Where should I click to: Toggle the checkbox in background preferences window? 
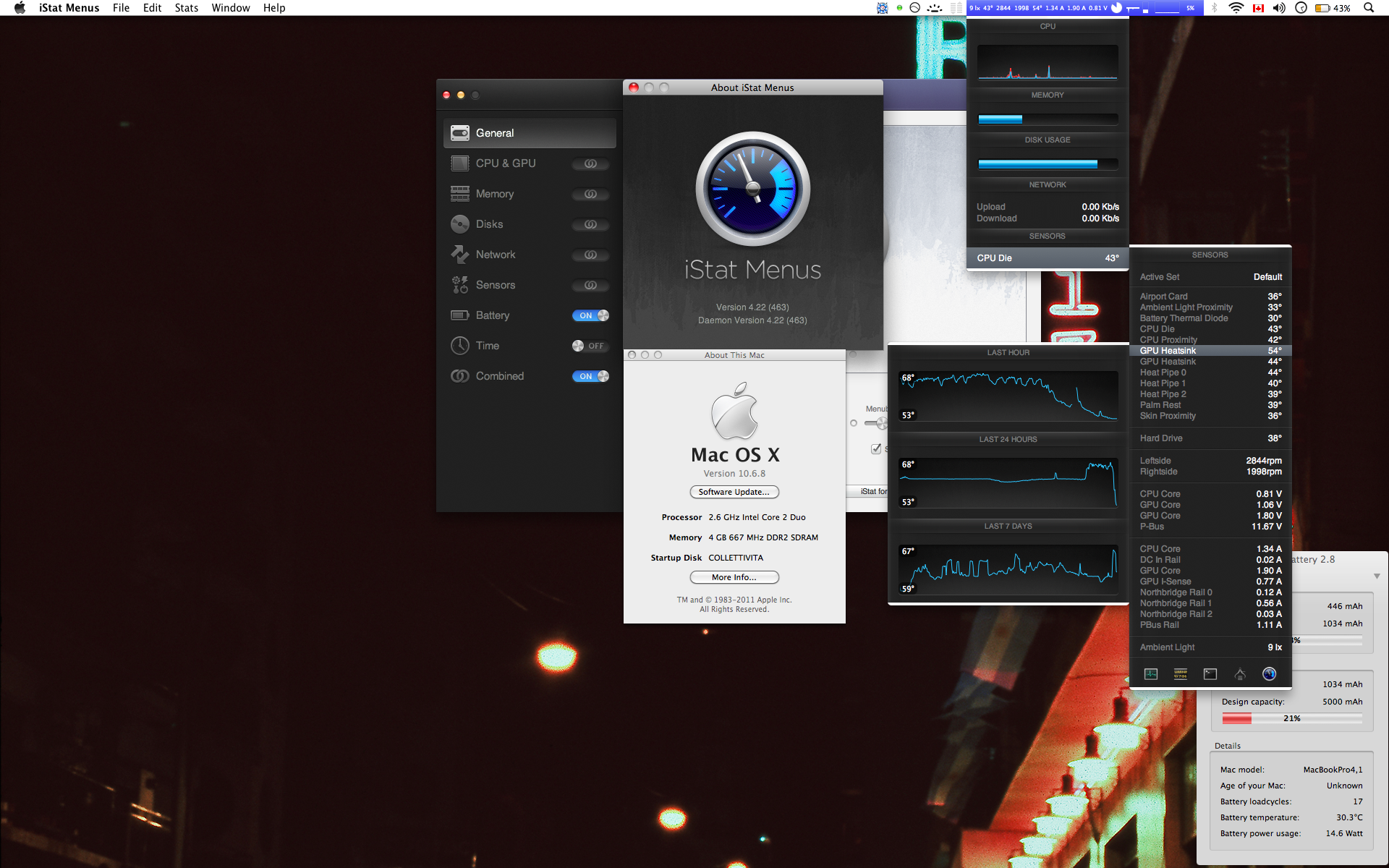pos(876,448)
